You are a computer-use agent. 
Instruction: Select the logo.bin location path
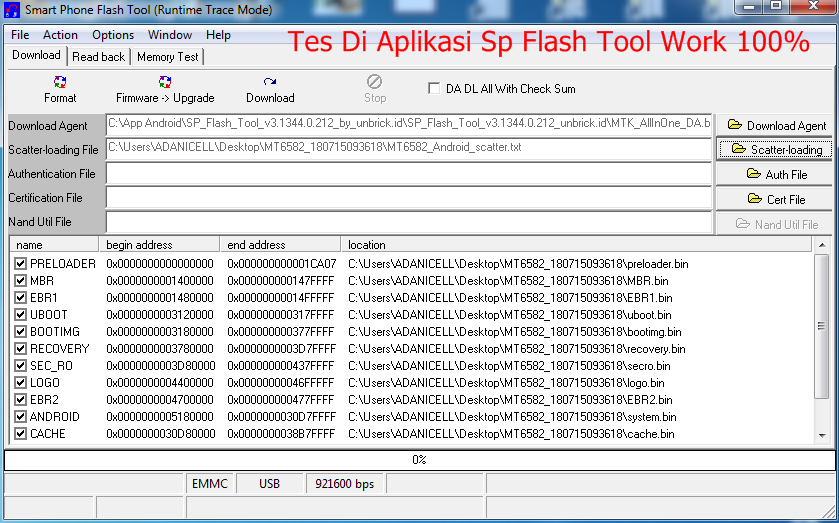pos(506,383)
